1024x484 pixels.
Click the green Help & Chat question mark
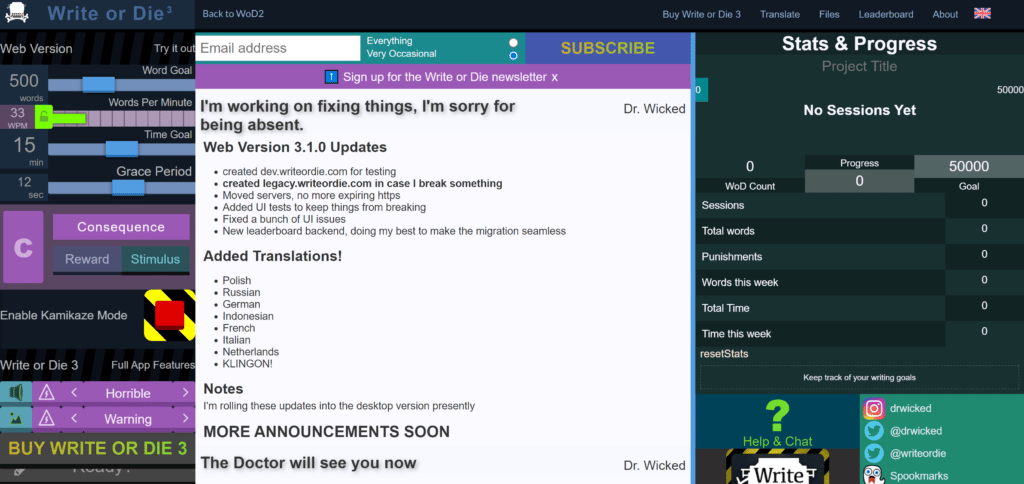(777, 416)
